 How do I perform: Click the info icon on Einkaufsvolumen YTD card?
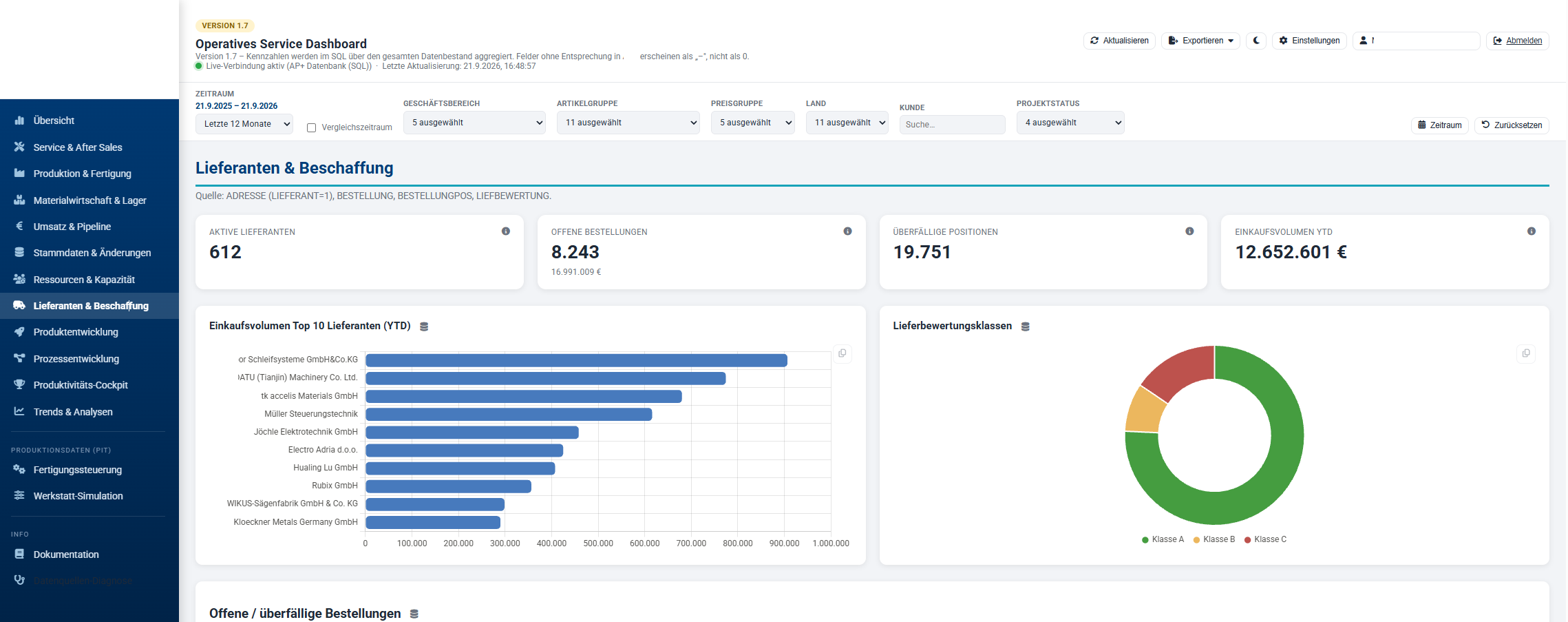tap(1532, 231)
